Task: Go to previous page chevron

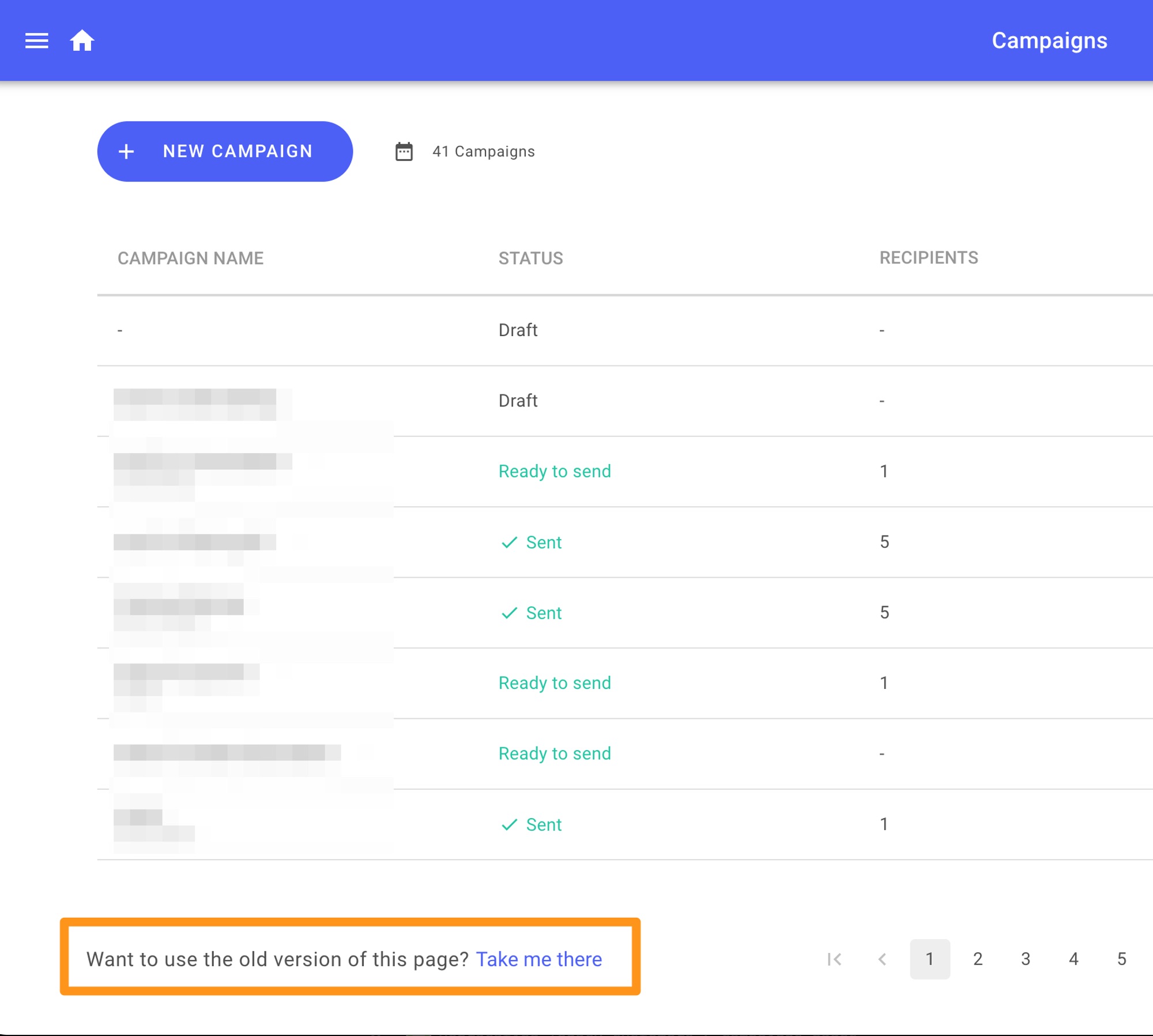Action: click(x=882, y=959)
